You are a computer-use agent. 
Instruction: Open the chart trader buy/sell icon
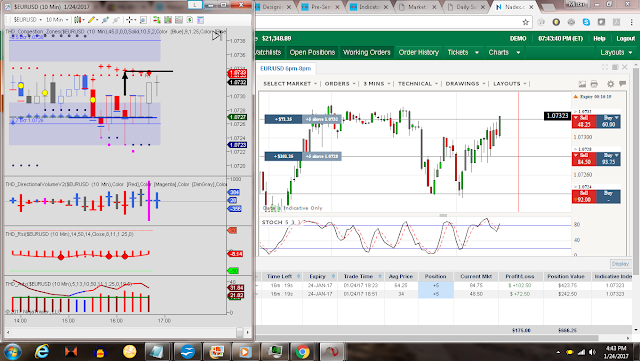tap(156, 20)
